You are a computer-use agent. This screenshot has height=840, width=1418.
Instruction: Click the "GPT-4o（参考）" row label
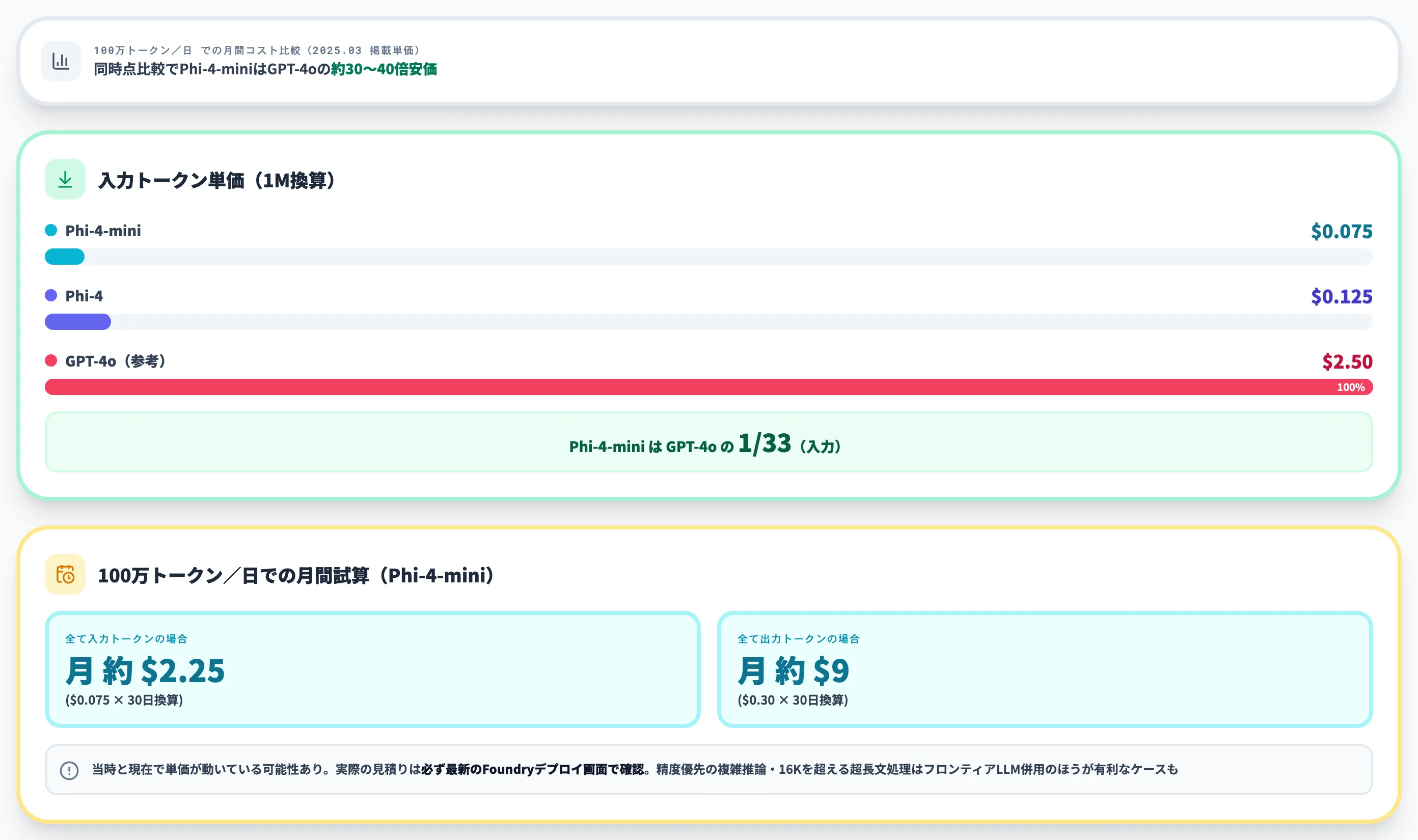pyautogui.click(x=116, y=361)
